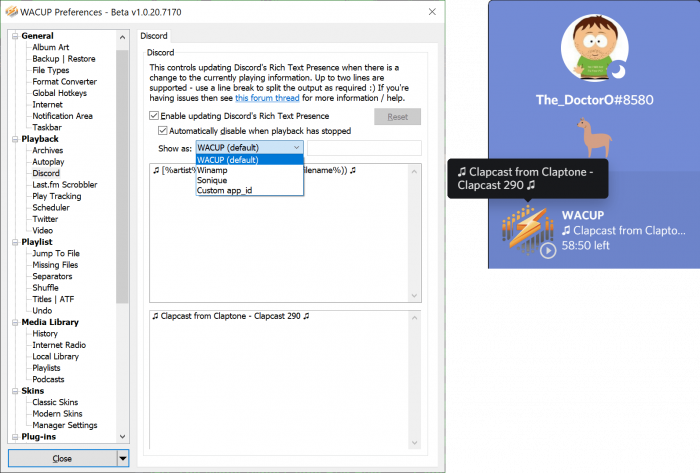
Task: Open Album Art preferences
Action: [x=50, y=47]
